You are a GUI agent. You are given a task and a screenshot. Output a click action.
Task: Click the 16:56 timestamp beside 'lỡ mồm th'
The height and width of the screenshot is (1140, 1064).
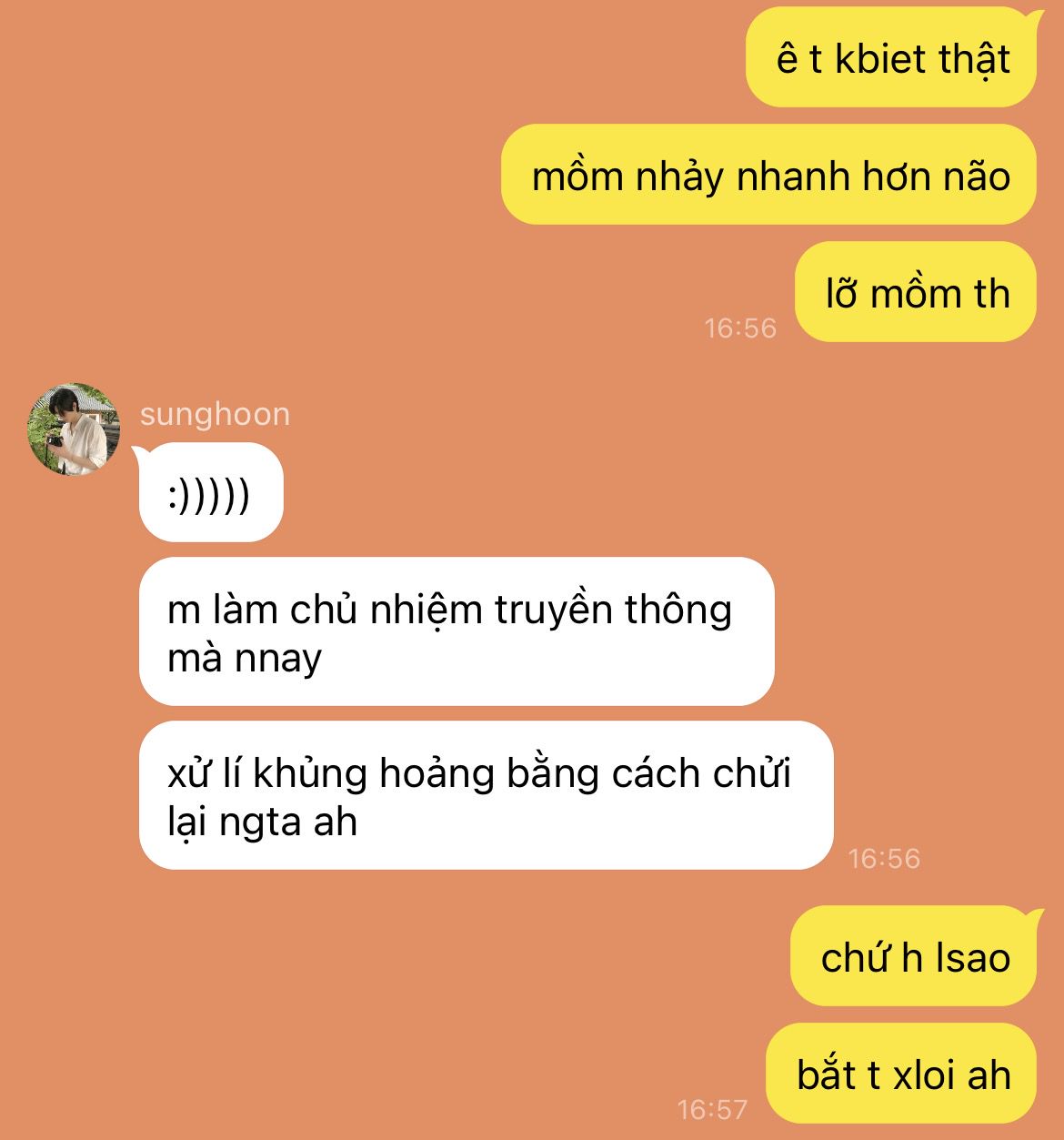(741, 328)
